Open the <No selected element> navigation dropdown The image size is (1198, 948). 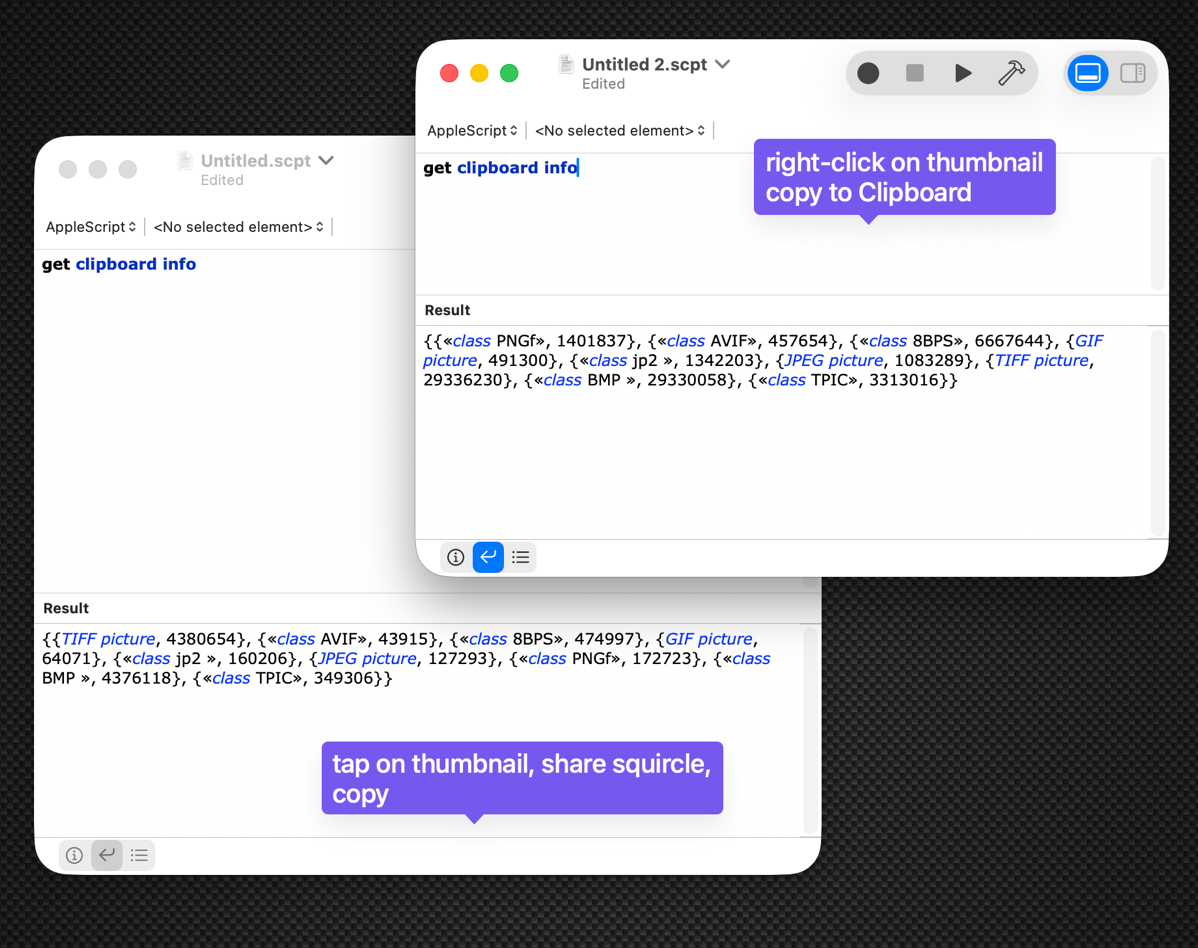click(x=619, y=130)
